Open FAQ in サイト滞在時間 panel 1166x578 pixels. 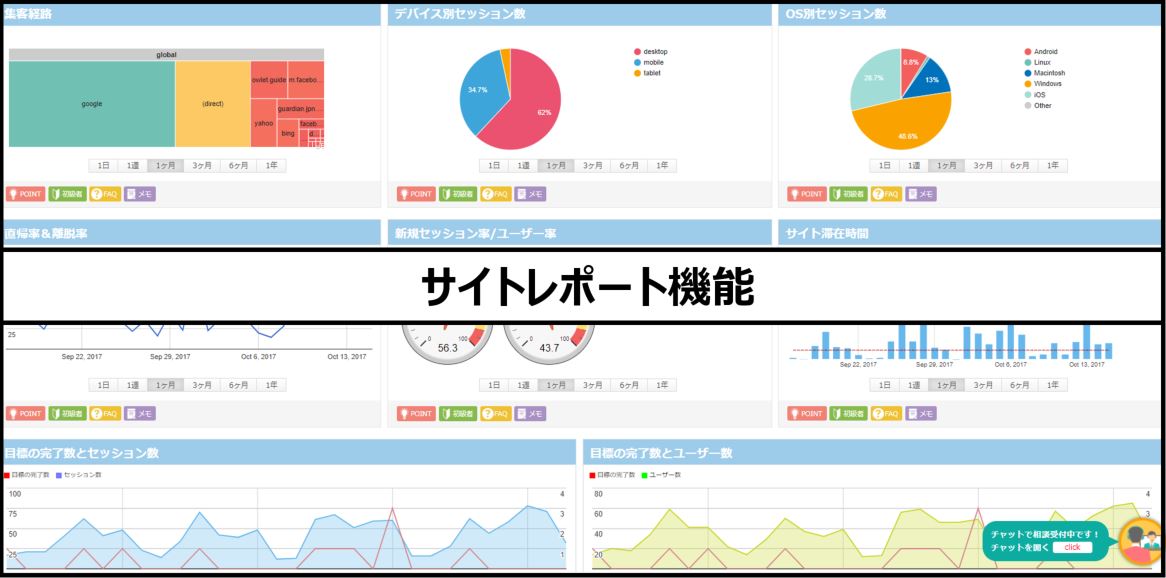tap(887, 414)
